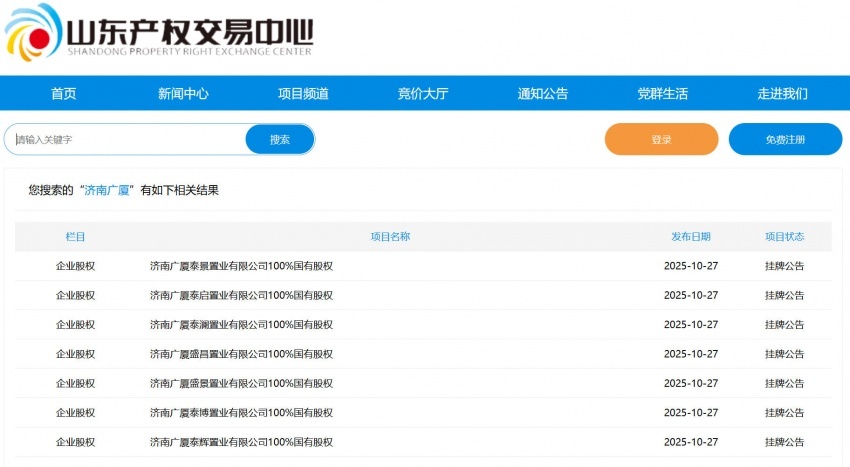
Task: Go to 新闻中心 menu
Action: (183, 93)
